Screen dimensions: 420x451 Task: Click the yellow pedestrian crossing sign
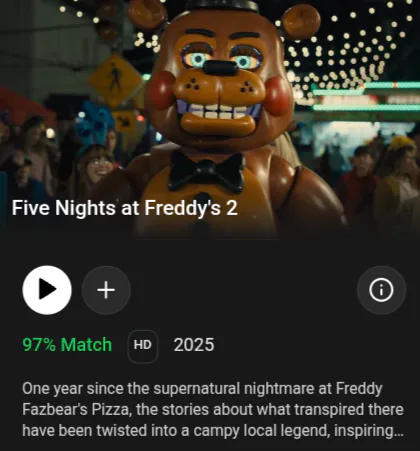[x=115, y=80]
